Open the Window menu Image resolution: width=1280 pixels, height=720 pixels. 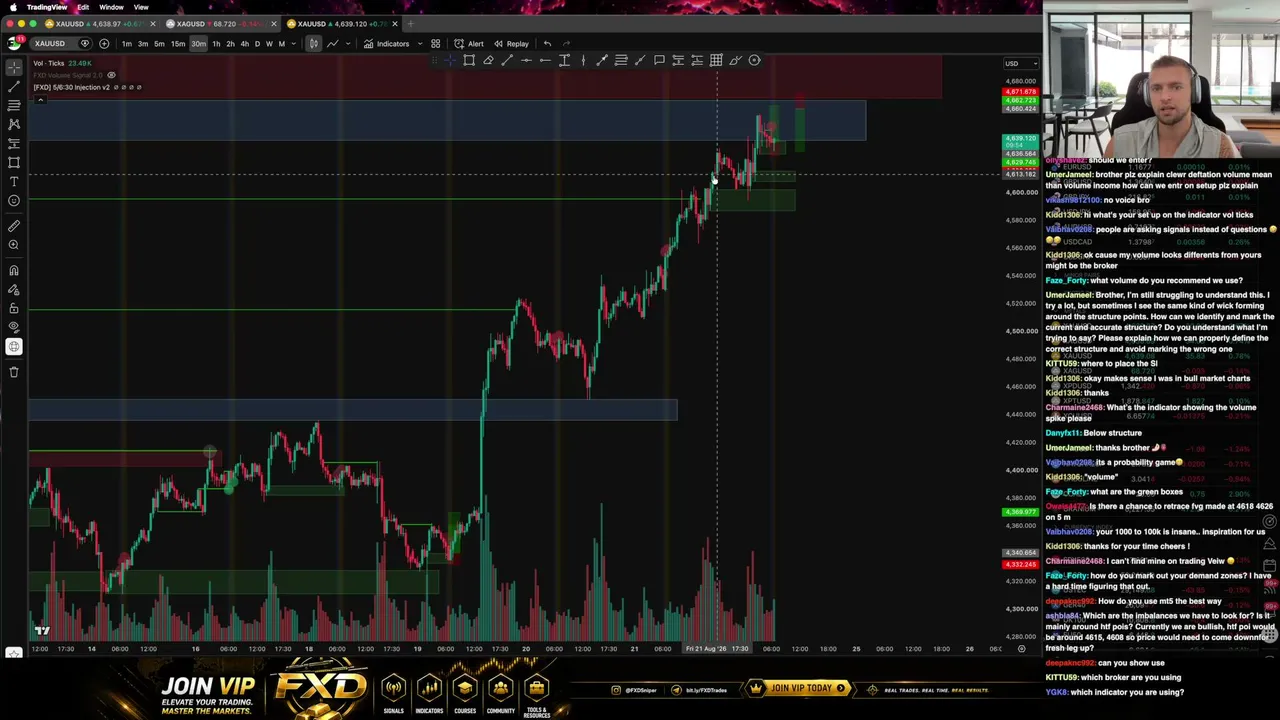111,7
